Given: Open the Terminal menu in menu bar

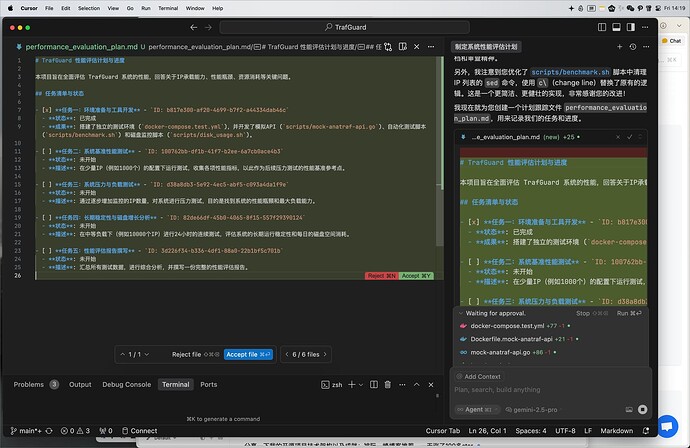Looking at the screenshot, I should point(168,8).
